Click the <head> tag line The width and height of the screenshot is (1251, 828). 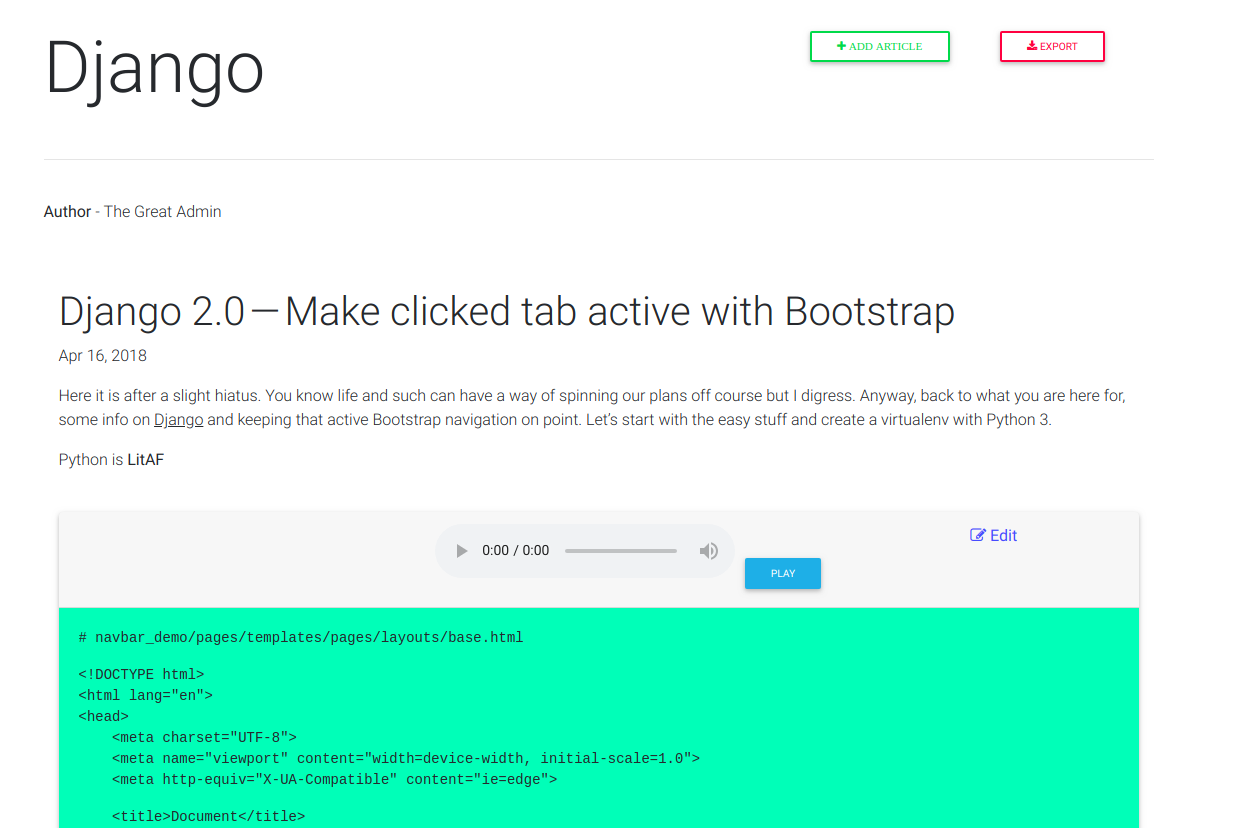point(103,717)
